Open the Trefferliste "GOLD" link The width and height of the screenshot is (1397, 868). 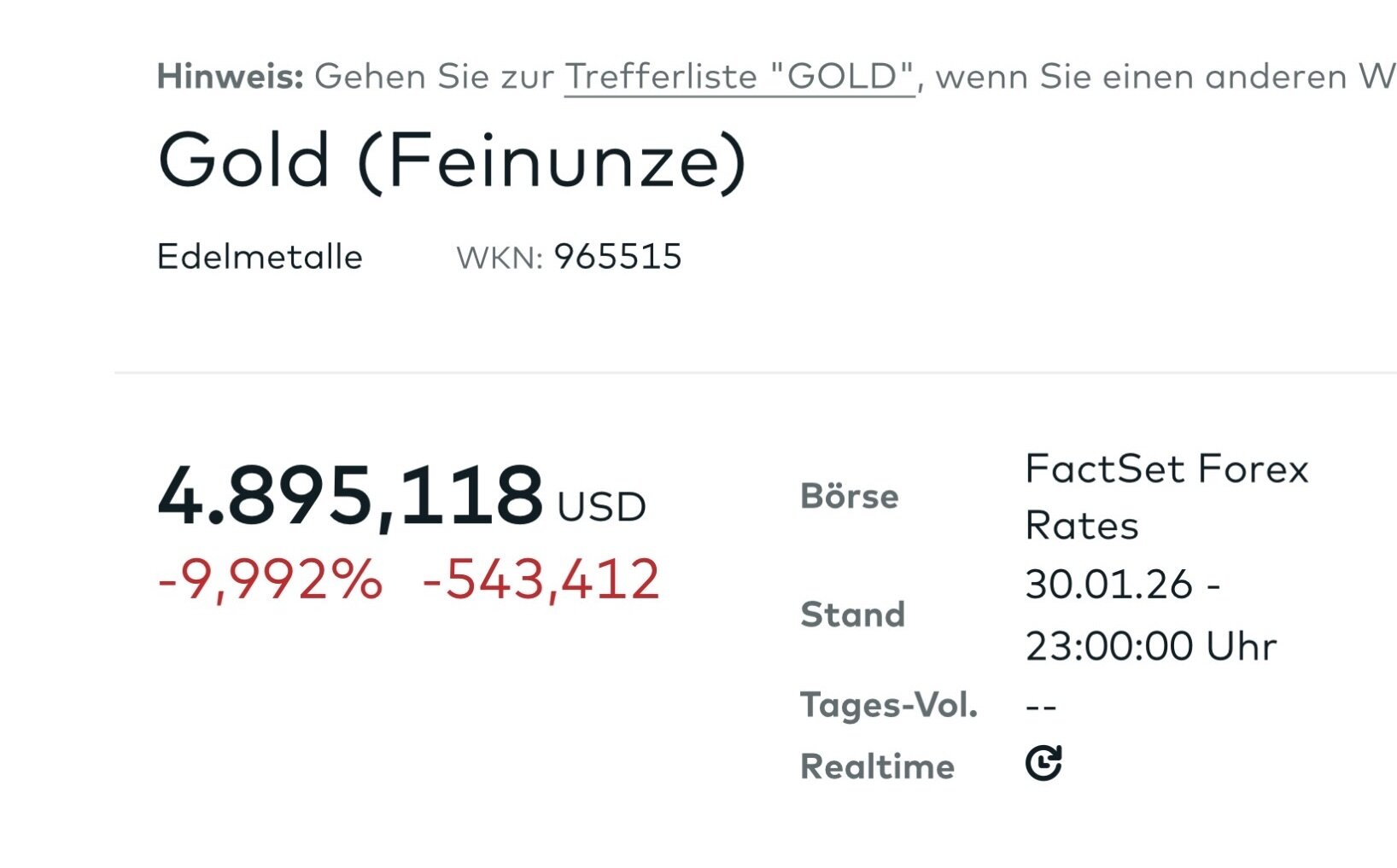739,77
